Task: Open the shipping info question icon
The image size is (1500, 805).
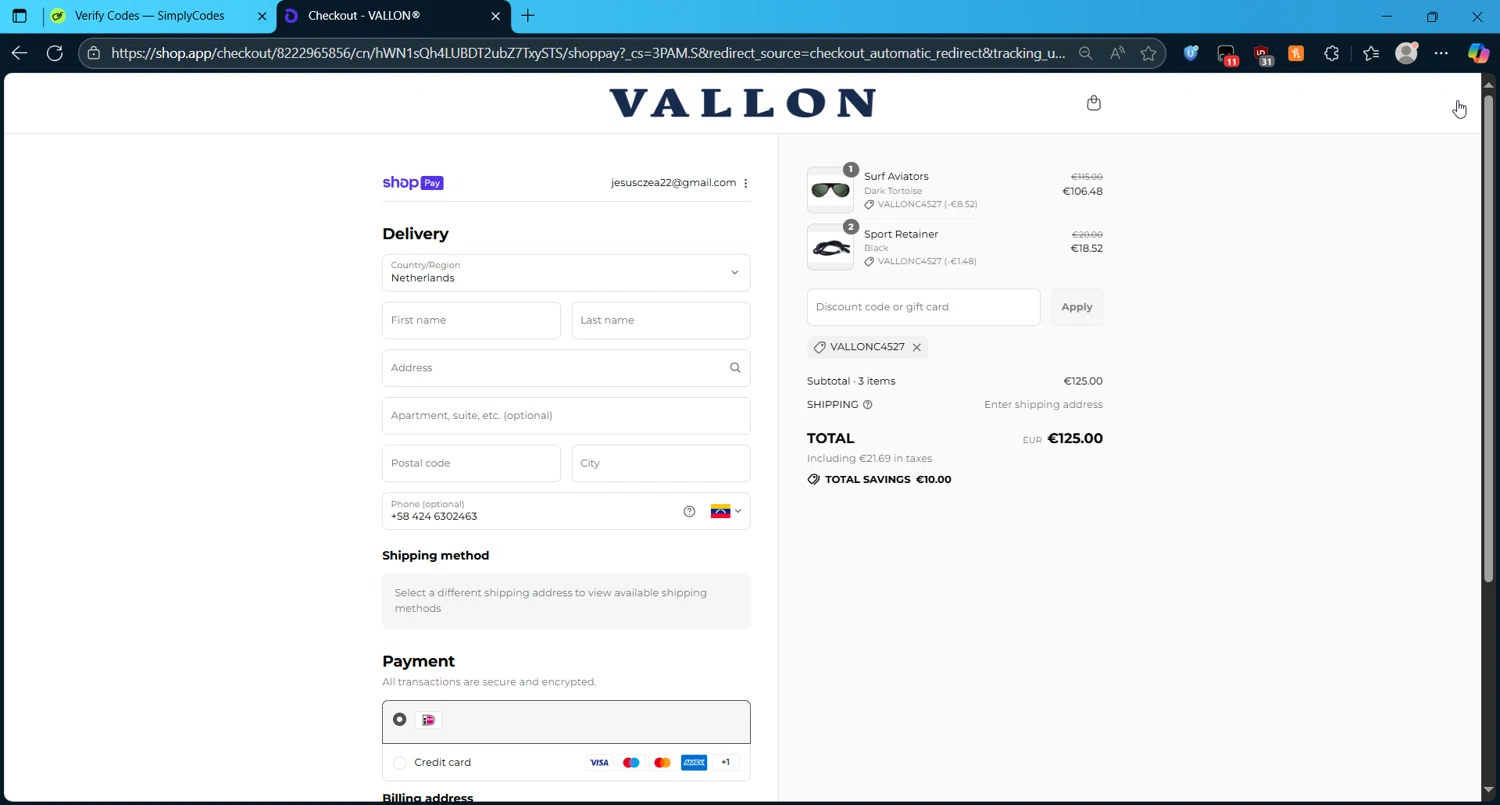Action: point(868,405)
